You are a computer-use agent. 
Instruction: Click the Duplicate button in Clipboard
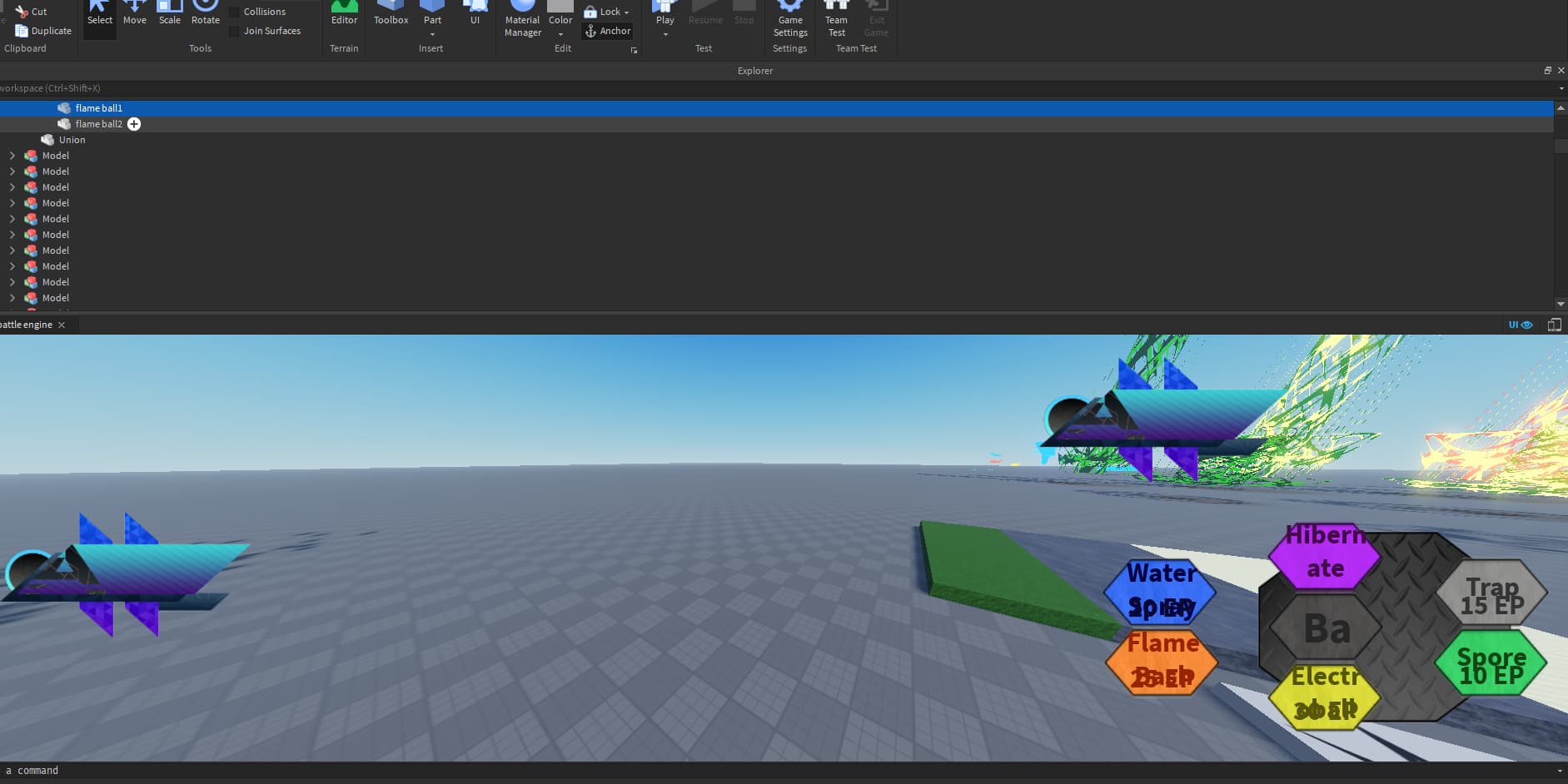click(43, 31)
